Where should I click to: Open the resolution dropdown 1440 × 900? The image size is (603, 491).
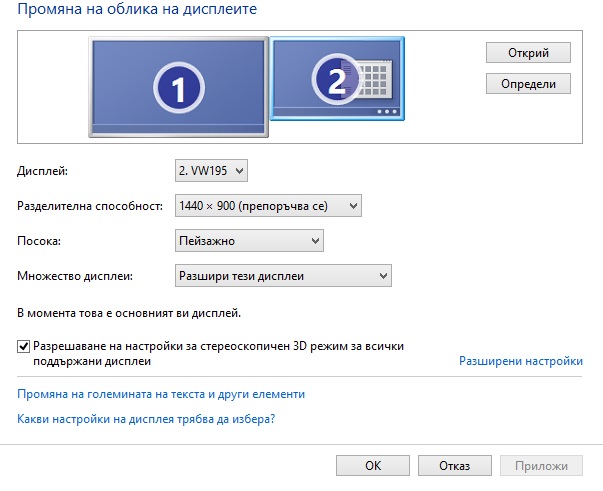(x=268, y=206)
